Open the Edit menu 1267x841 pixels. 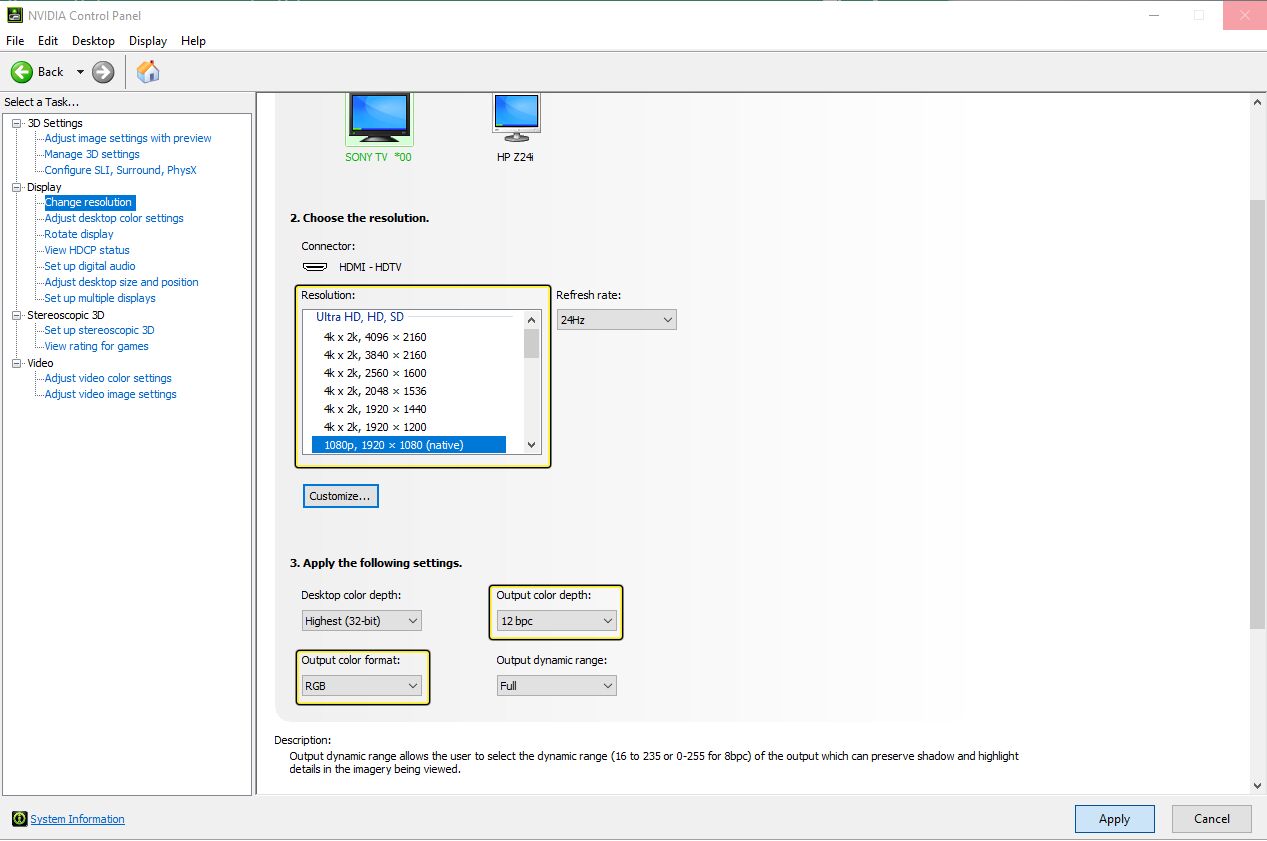pyautogui.click(x=48, y=41)
